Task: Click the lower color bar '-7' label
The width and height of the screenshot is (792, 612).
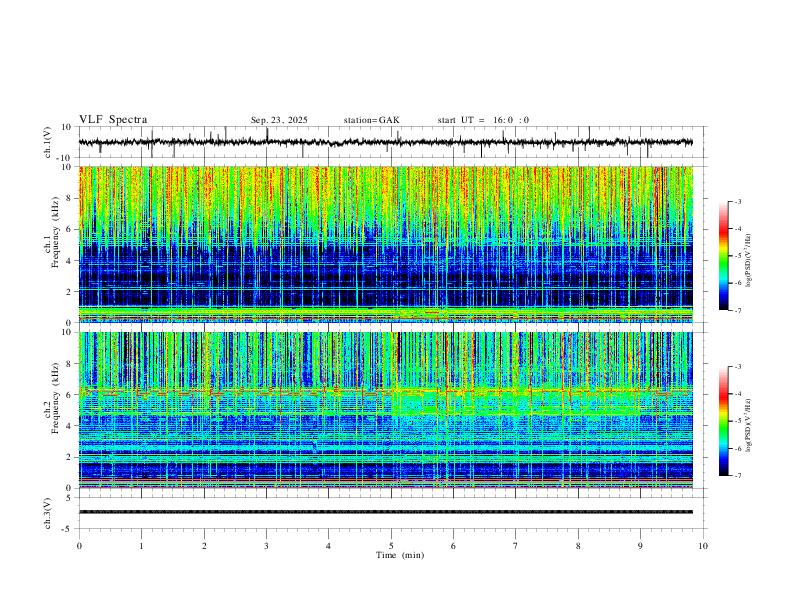Action: (738, 475)
